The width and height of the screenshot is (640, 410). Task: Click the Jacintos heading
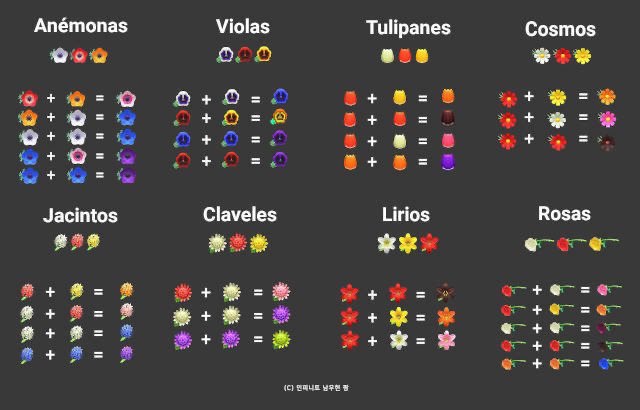[80, 215]
